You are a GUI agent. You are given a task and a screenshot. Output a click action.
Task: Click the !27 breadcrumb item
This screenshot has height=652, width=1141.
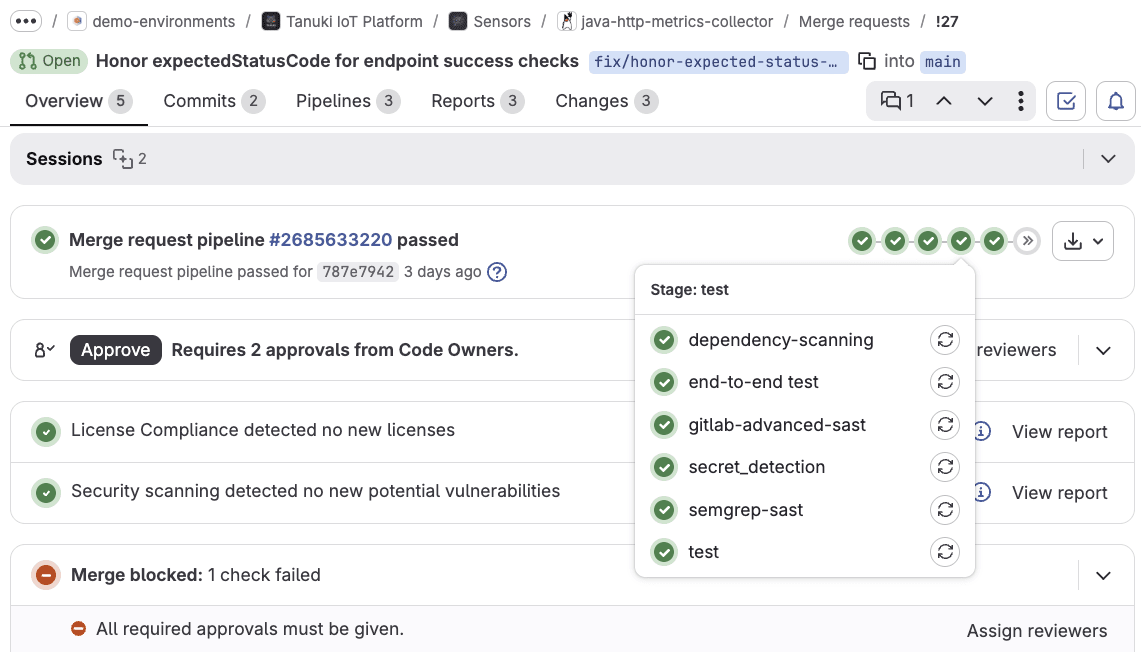[947, 21]
